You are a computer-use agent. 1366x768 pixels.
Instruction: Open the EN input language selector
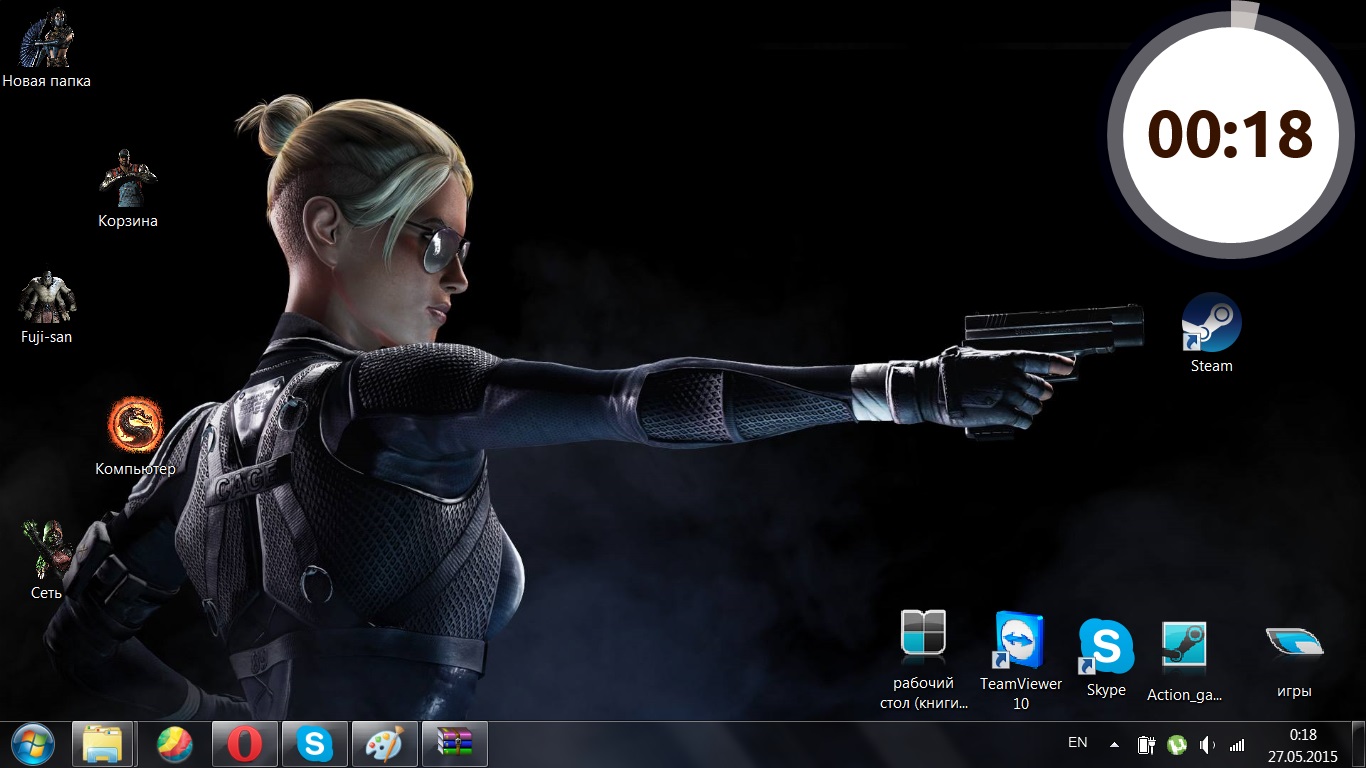[1078, 742]
